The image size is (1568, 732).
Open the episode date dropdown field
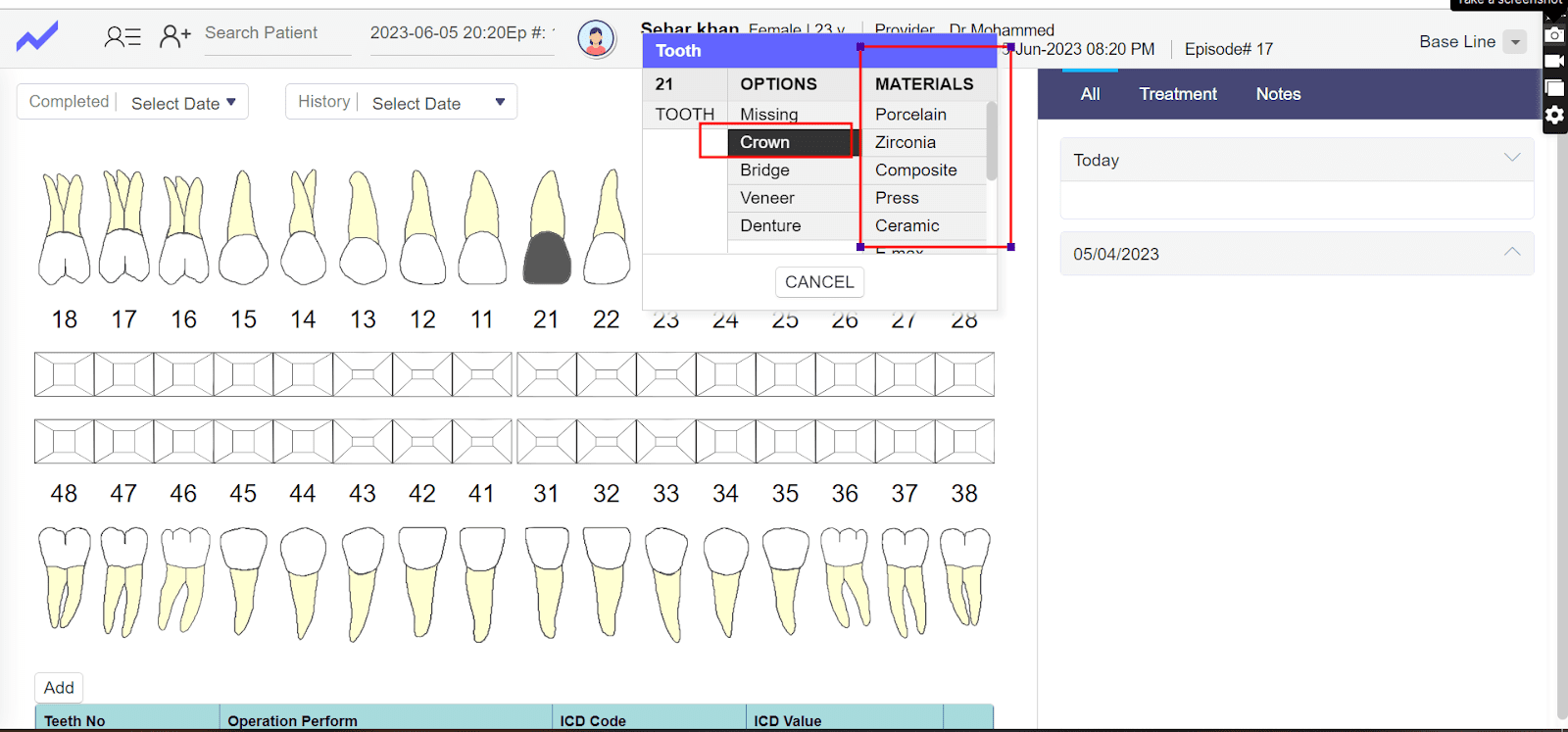(462, 34)
